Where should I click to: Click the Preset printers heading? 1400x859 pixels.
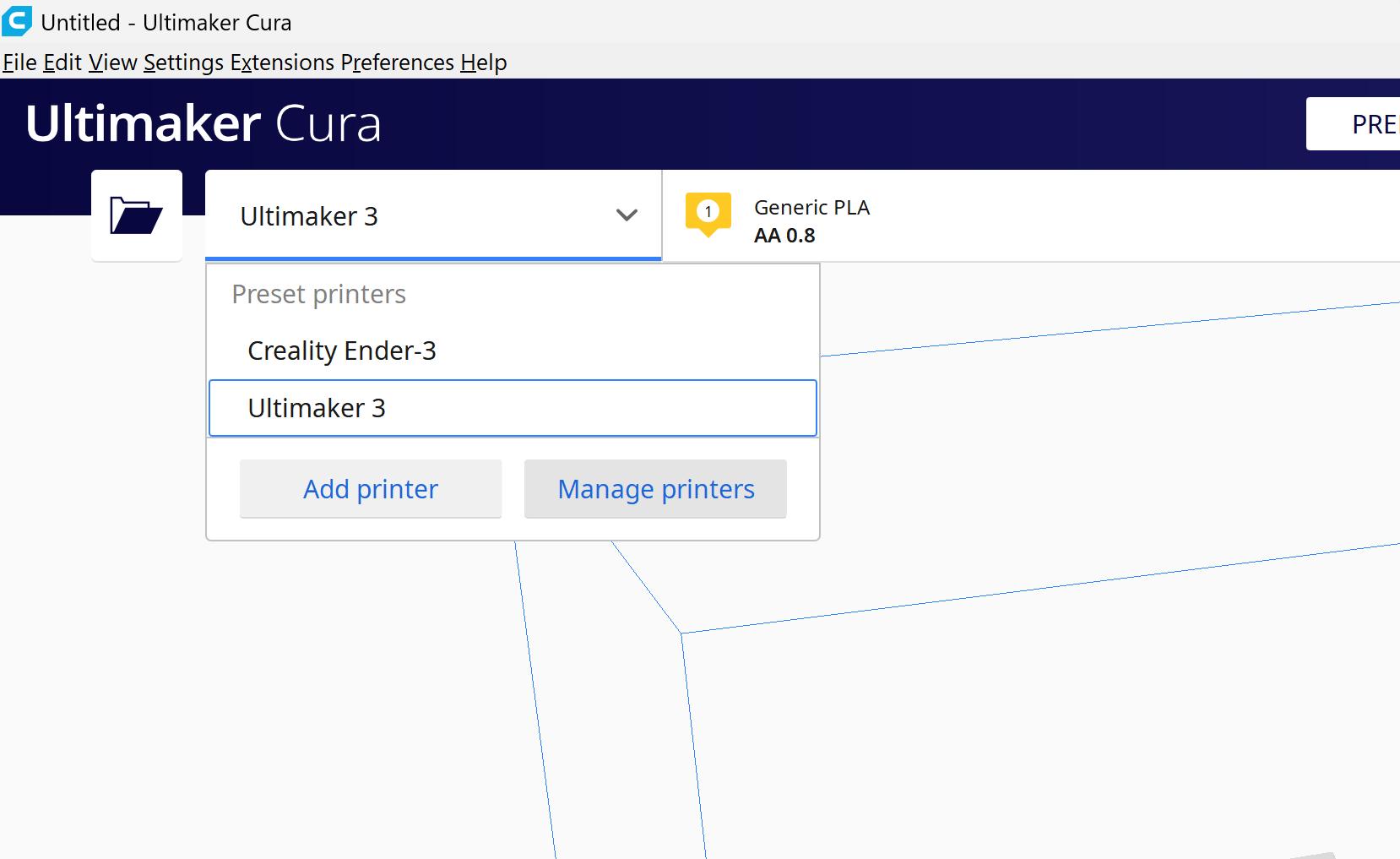pyautogui.click(x=319, y=294)
